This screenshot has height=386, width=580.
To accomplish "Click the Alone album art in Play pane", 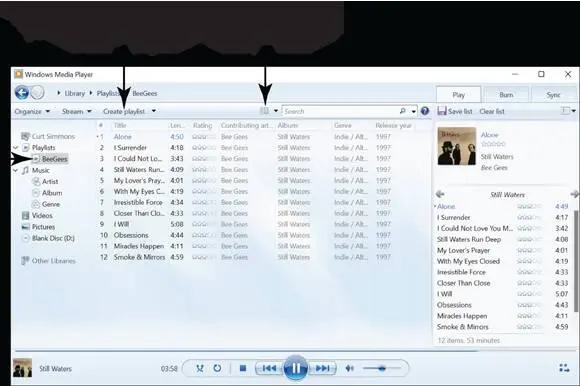I will [457, 146].
